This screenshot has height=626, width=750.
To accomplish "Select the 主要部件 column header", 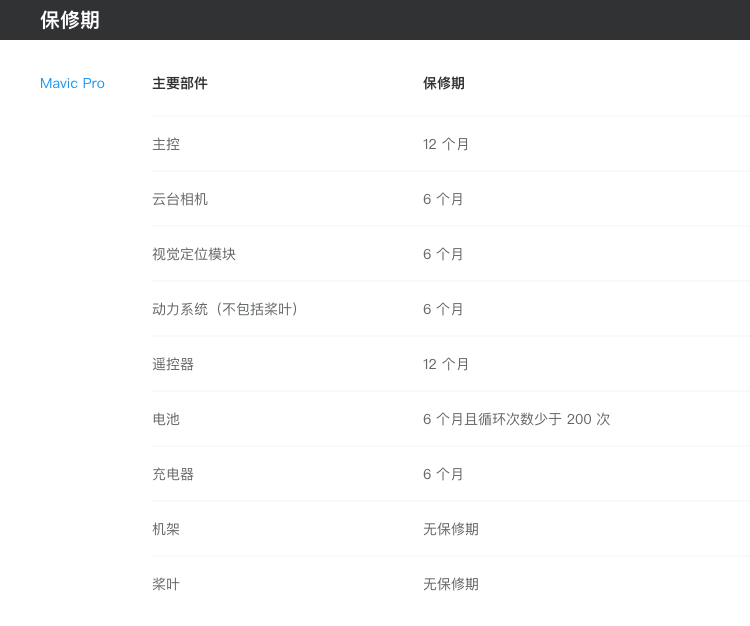I will [180, 83].
